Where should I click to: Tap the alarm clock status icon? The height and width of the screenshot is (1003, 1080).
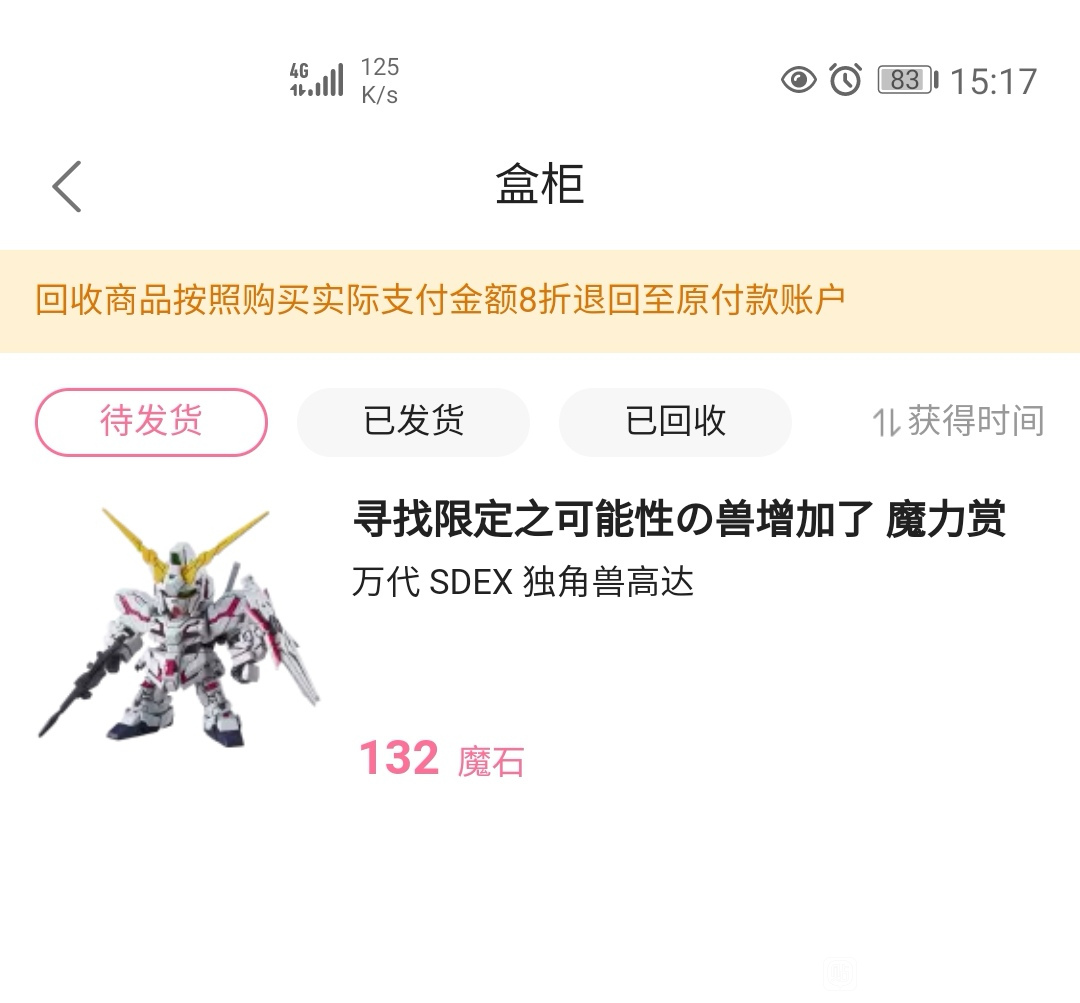tap(845, 79)
